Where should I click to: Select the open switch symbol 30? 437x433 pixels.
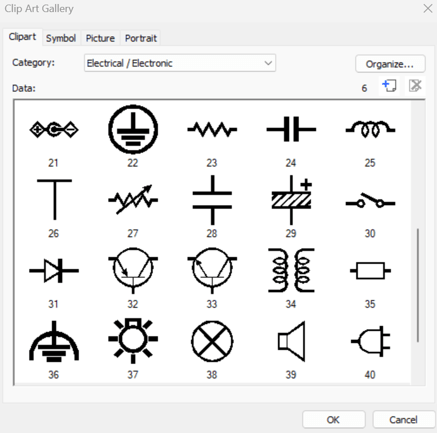[x=370, y=200]
